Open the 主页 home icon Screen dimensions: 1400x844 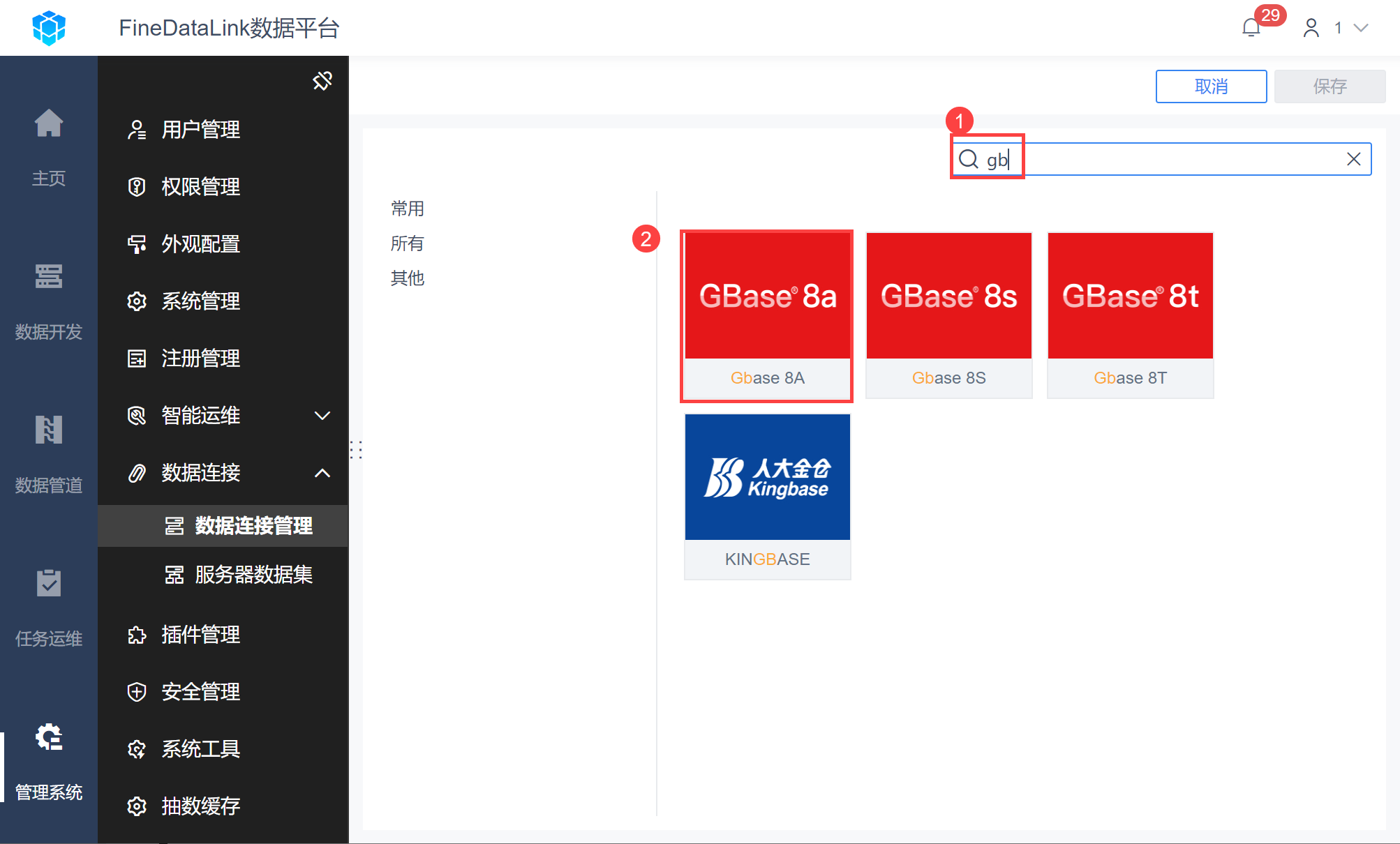(48, 125)
